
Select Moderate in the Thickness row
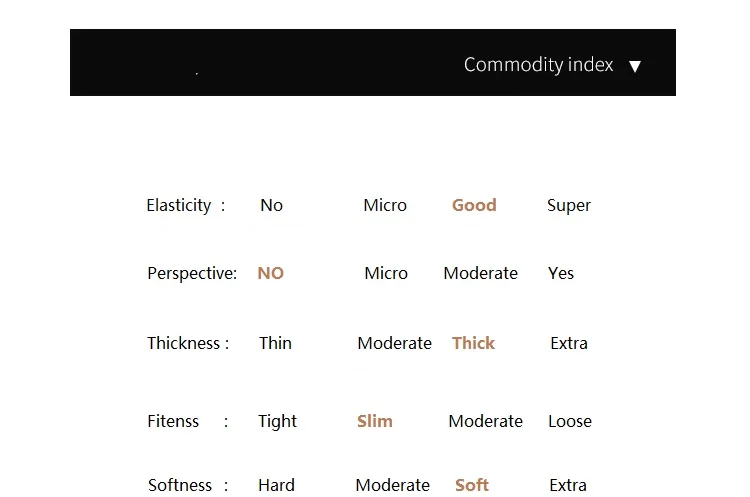[x=395, y=343]
